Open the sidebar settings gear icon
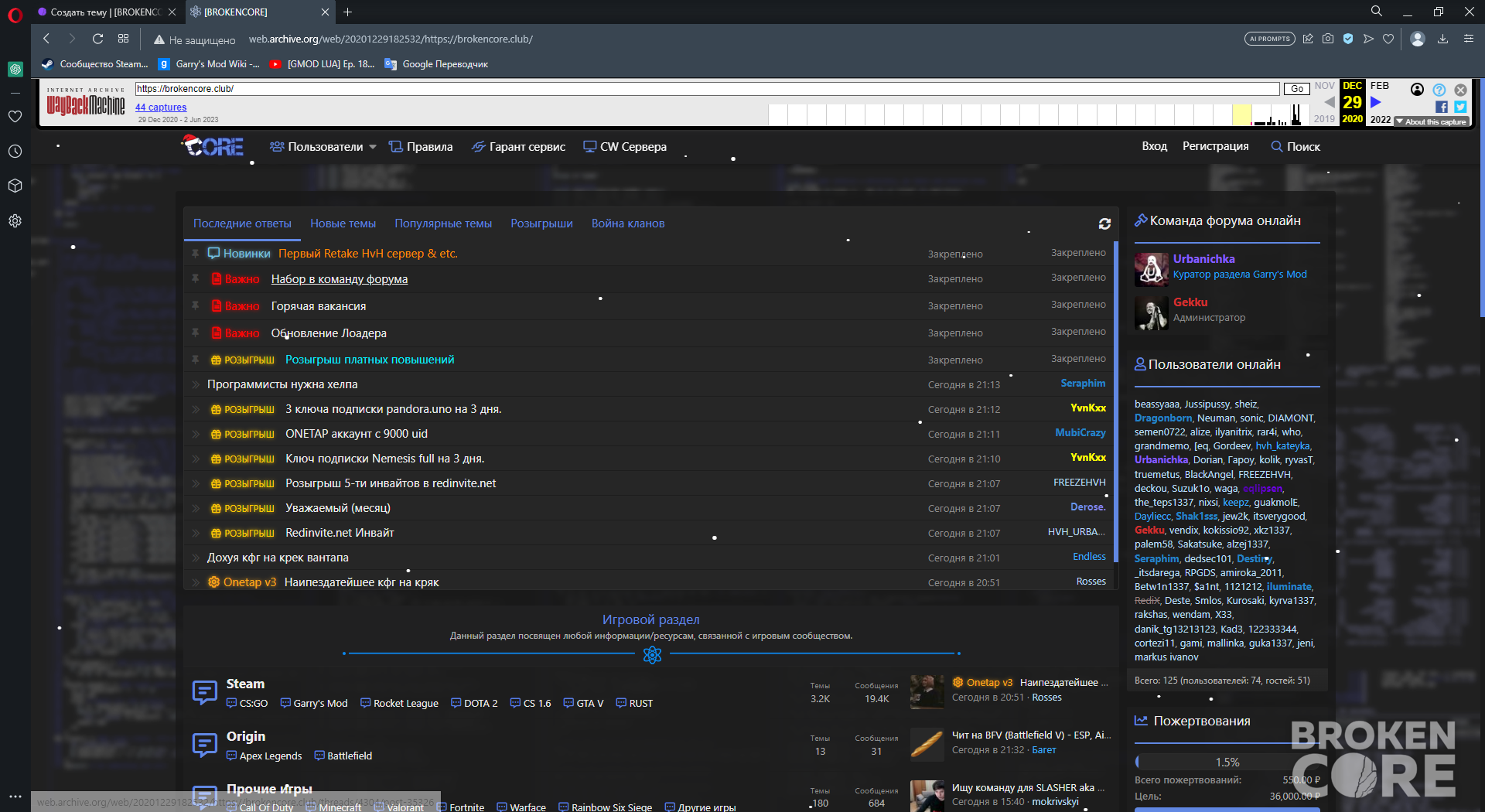 point(15,221)
